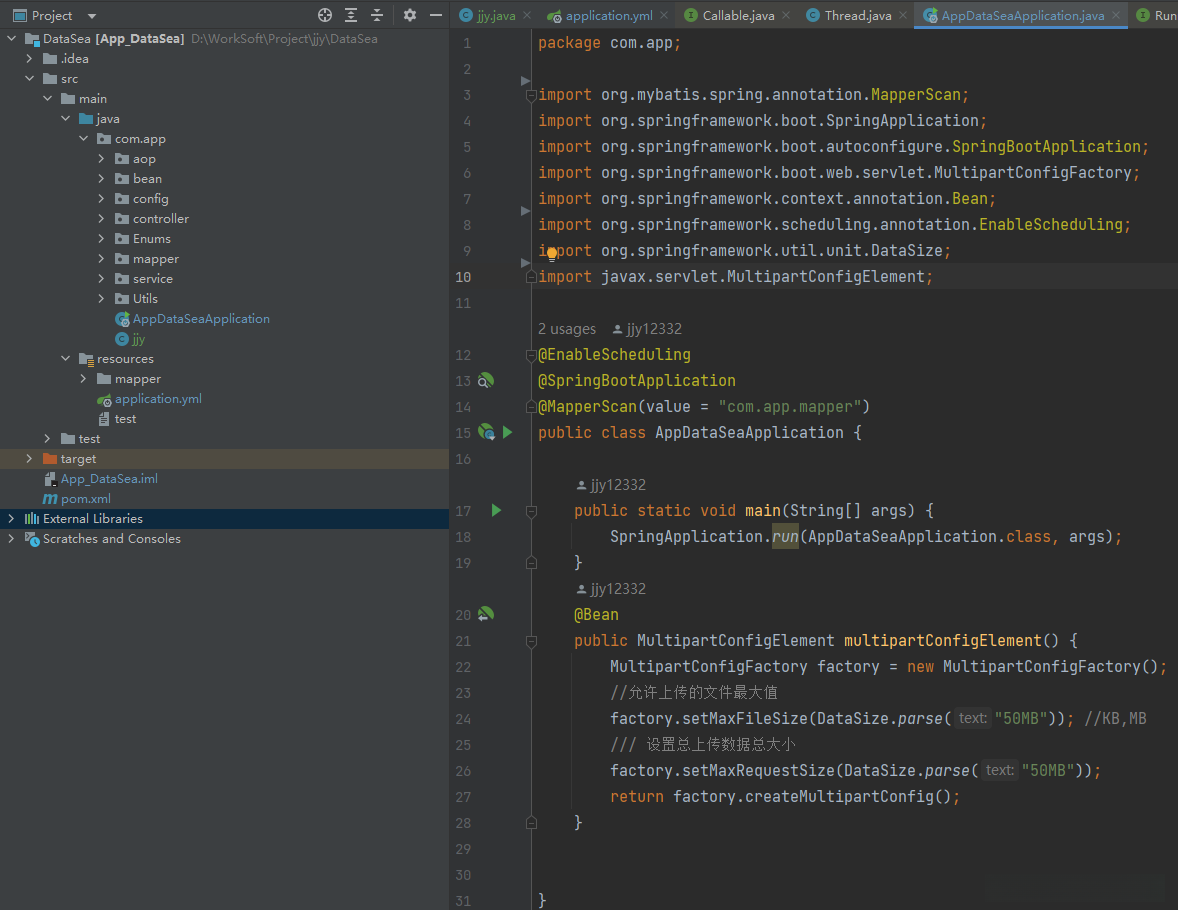Open the Project view dropdown
This screenshot has width=1178, height=910.
point(92,16)
